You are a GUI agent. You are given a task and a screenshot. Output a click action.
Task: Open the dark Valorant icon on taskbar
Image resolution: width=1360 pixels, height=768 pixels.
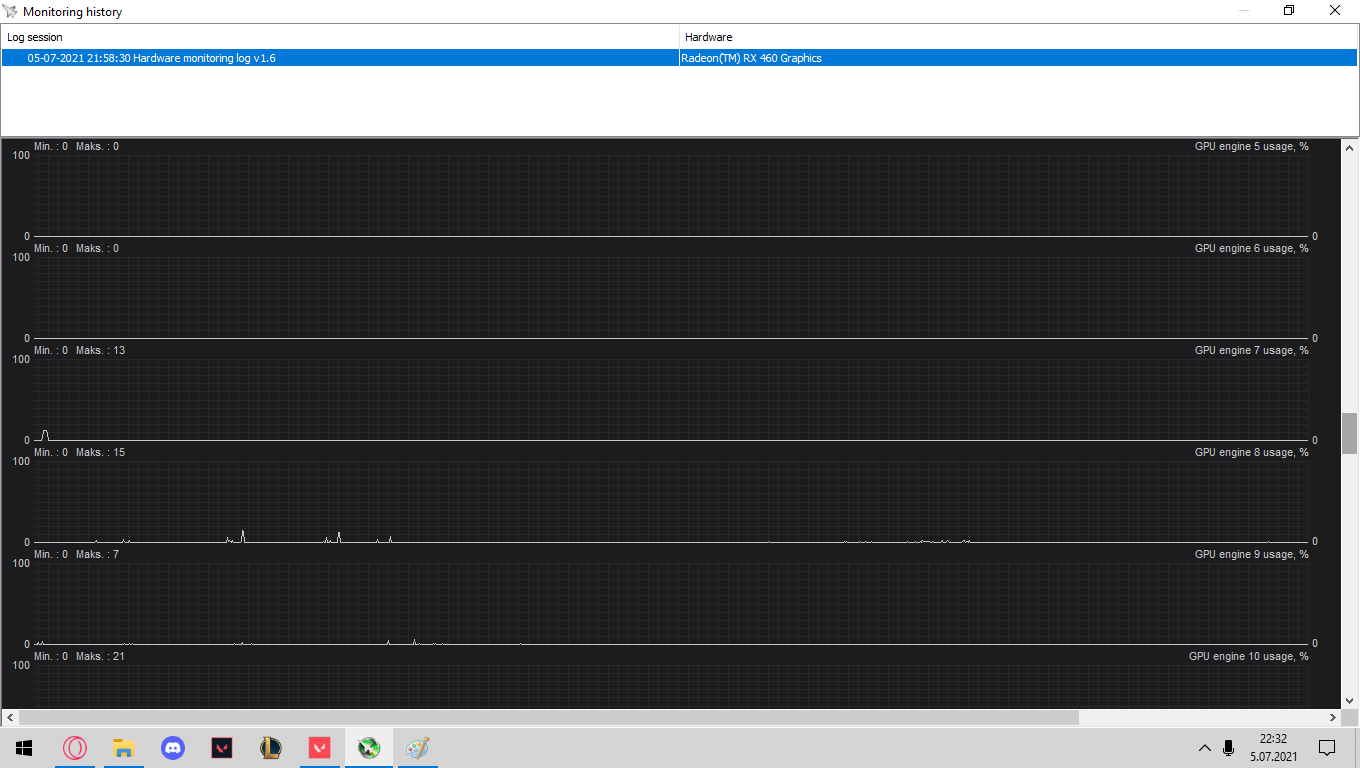tap(222, 747)
